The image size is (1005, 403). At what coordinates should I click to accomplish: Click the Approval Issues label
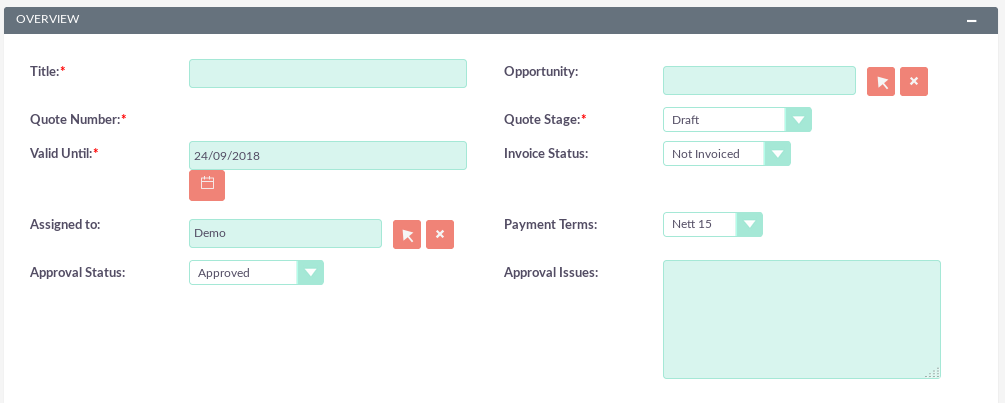(550, 272)
